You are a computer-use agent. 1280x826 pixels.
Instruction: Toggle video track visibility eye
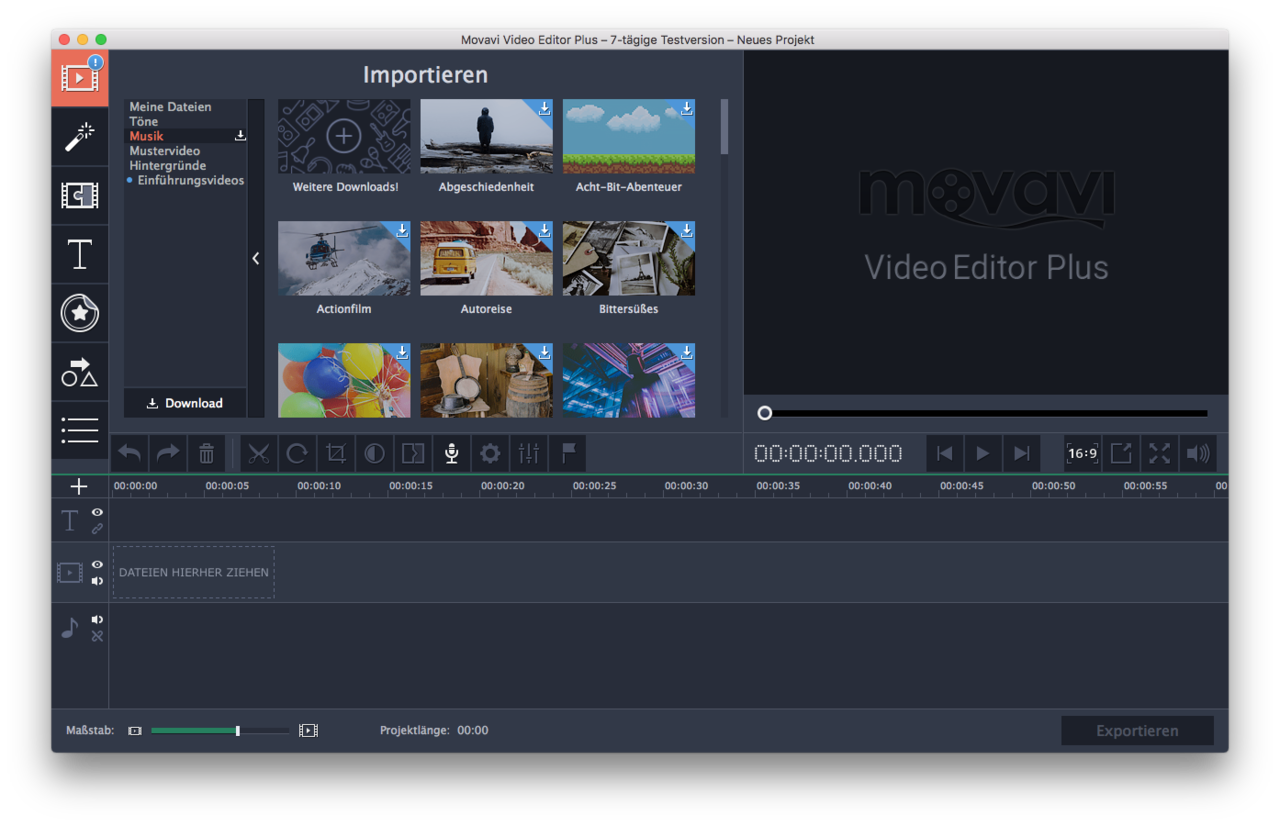pyautogui.click(x=97, y=565)
